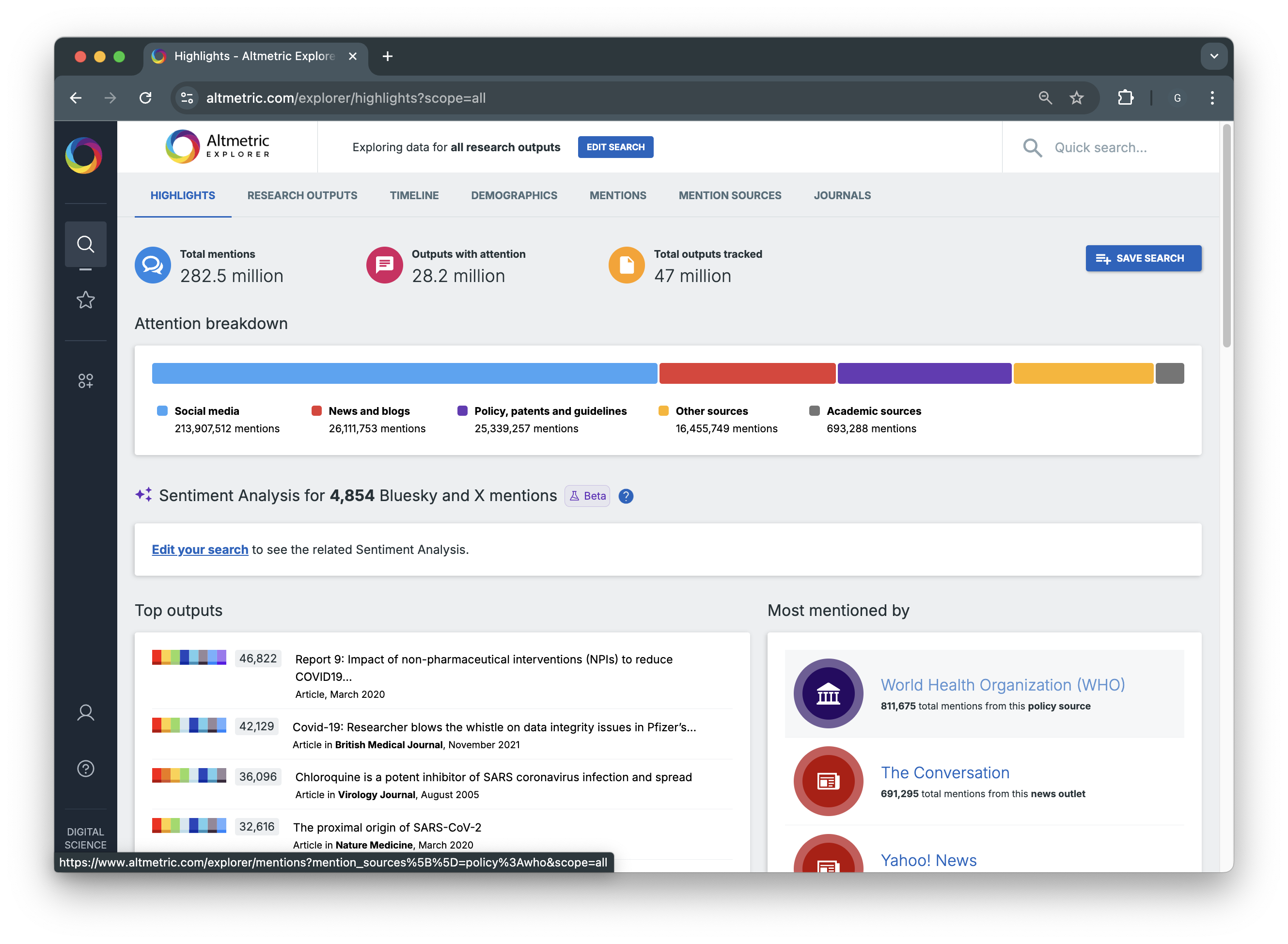Click the Edit Search button
Screen dimensions: 1288x944
(615, 147)
